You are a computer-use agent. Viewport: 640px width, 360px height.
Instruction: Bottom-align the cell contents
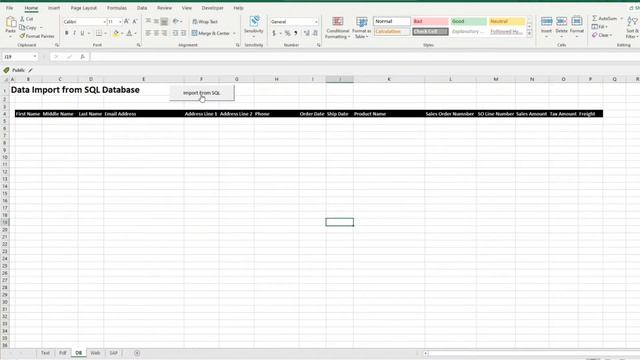[x=164, y=22]
